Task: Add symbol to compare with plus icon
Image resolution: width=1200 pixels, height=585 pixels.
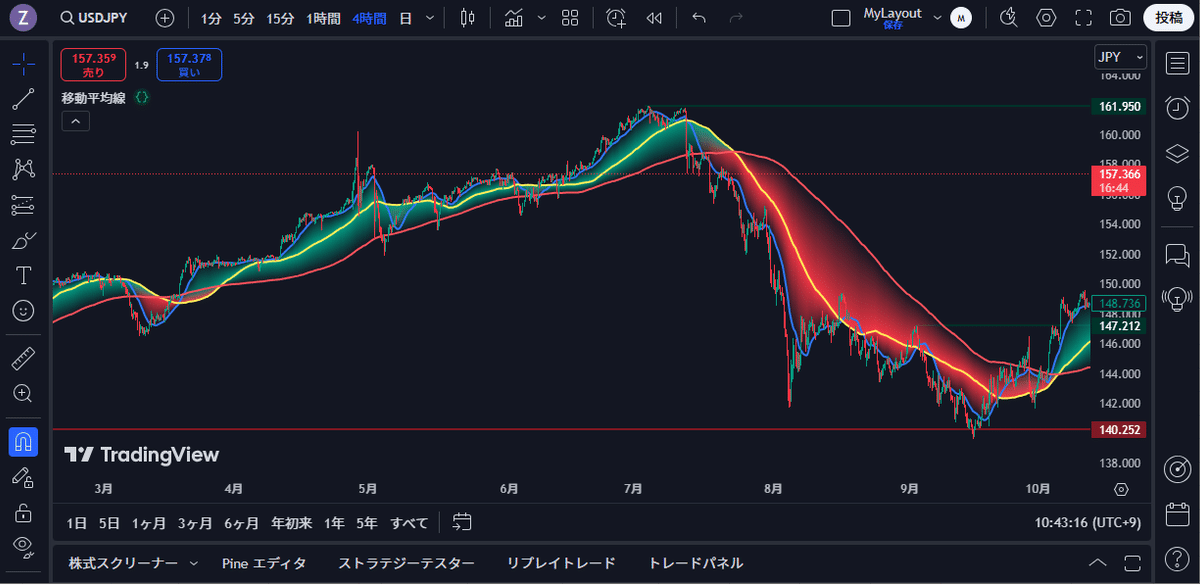Action: 165,18
